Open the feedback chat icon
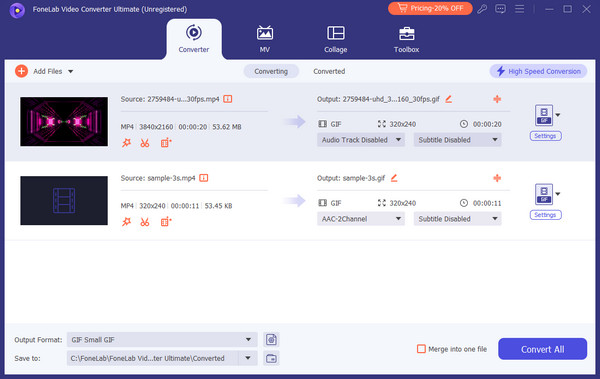 coord(501,9)
